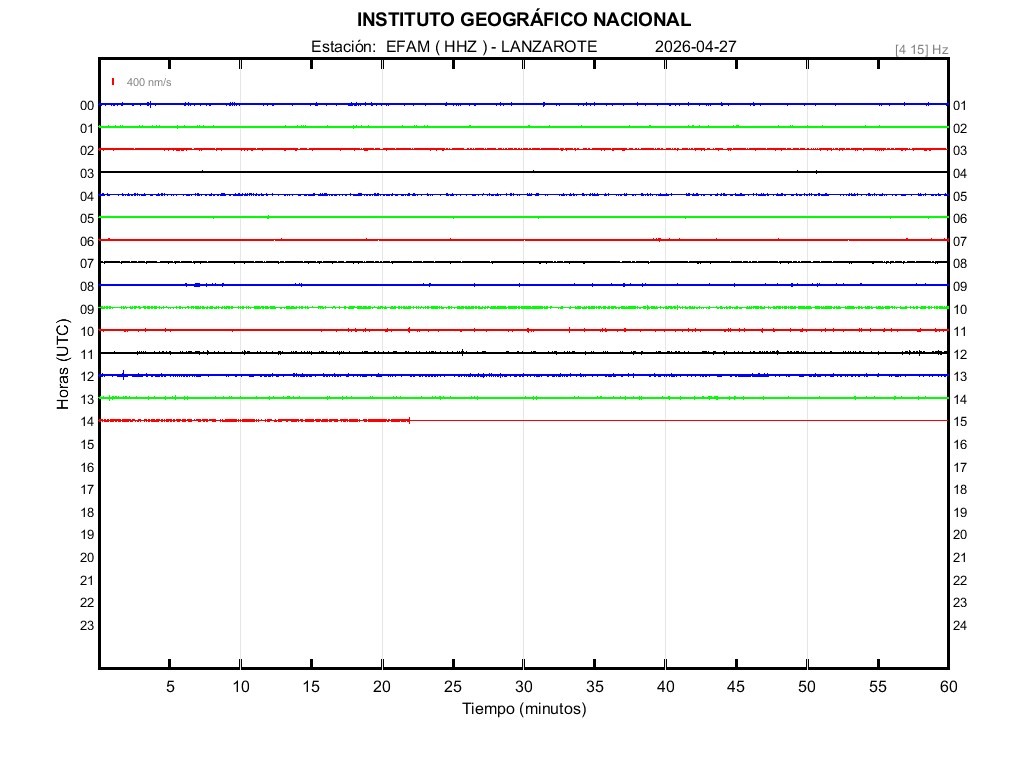The image size is (1024, 768).
Task: Click the Tiempo (minutos) axis label
Action: [523, 709]
